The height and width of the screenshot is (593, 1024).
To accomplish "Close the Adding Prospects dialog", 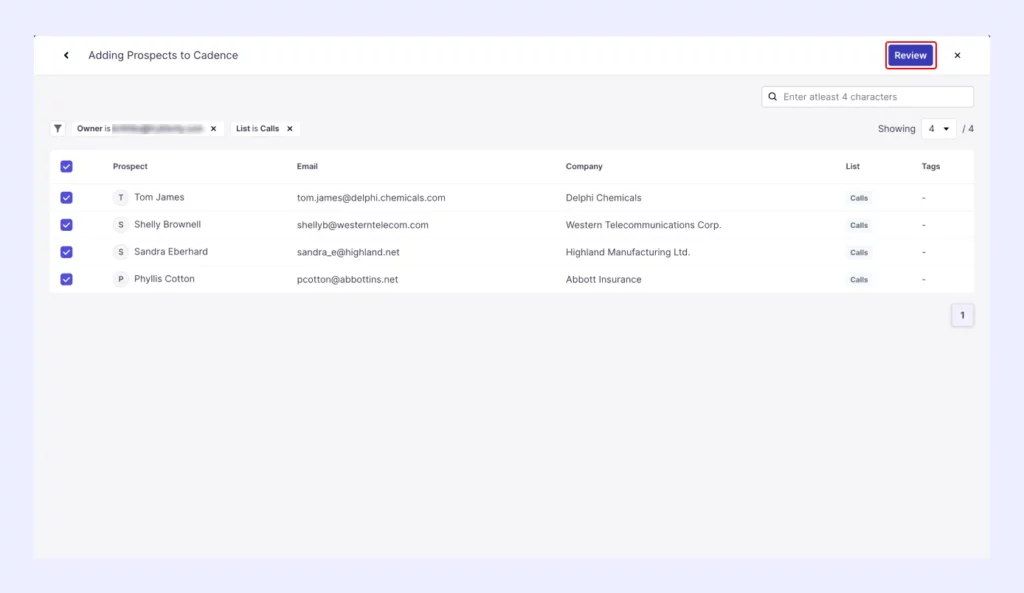I will 957,56.
